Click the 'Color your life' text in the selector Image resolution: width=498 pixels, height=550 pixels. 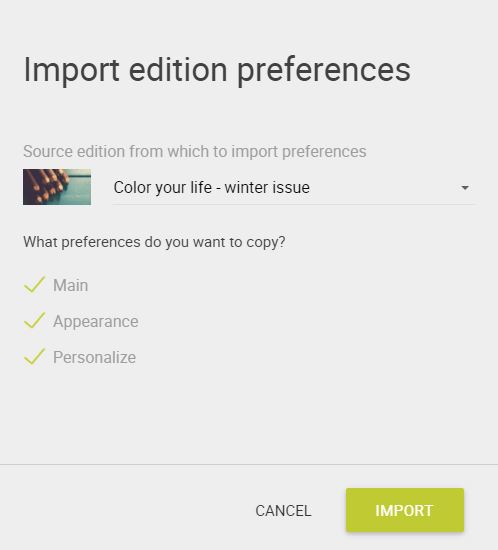click(x=163, y=188)
